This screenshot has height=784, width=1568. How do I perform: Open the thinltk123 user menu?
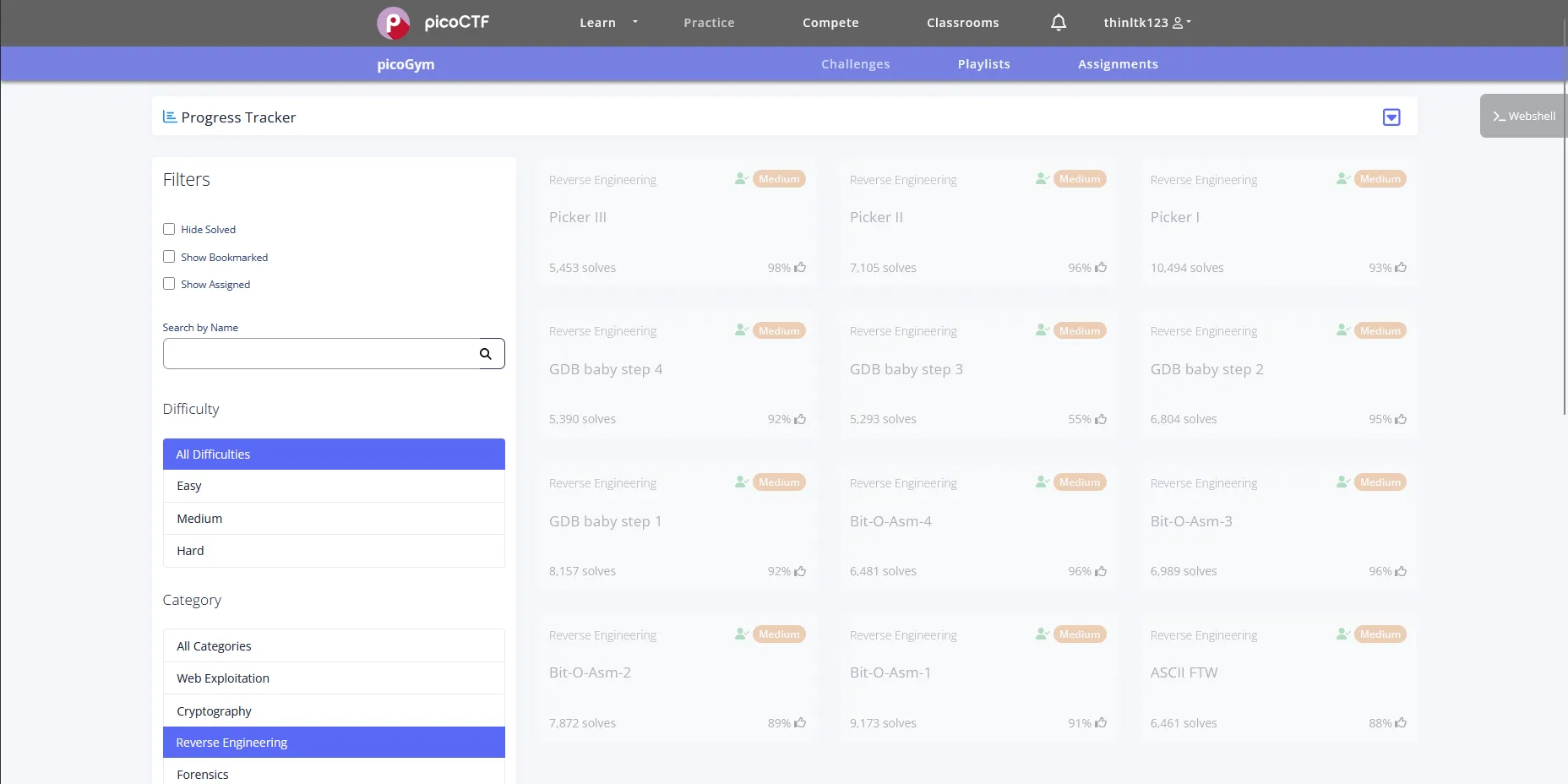[1146, 23]
